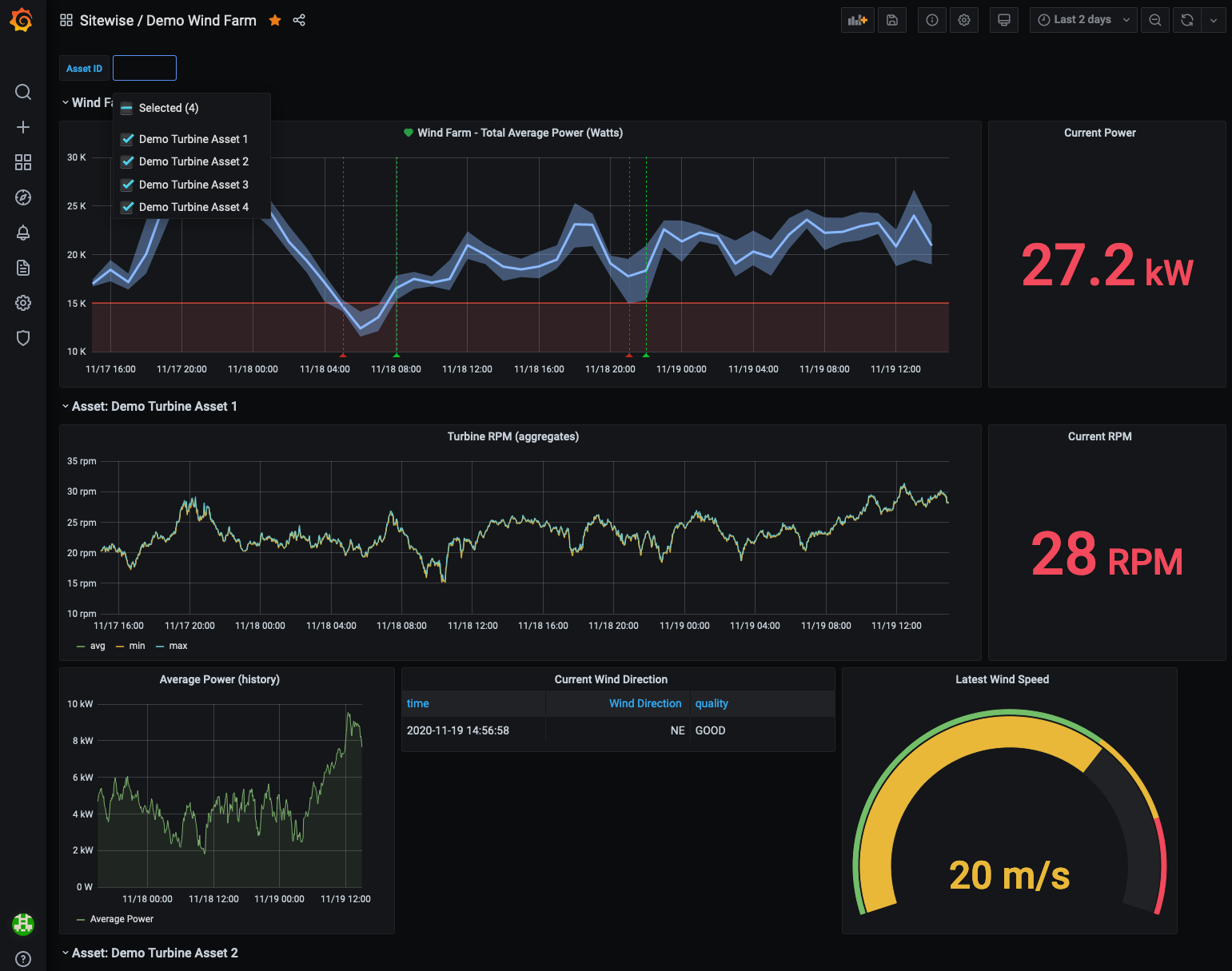Screen dimensions: 1232x971
Task: Open Explore from the left sidebar
Action: 23,197
